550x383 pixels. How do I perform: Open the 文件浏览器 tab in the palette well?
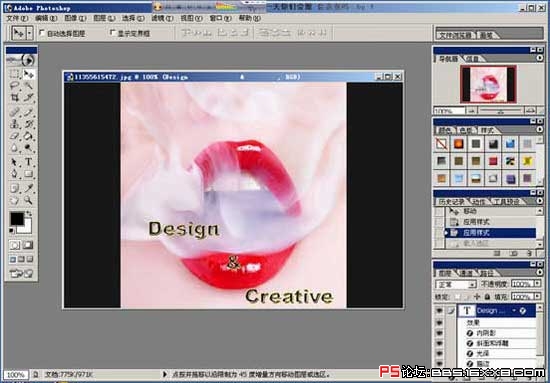(x=455, y=35)
